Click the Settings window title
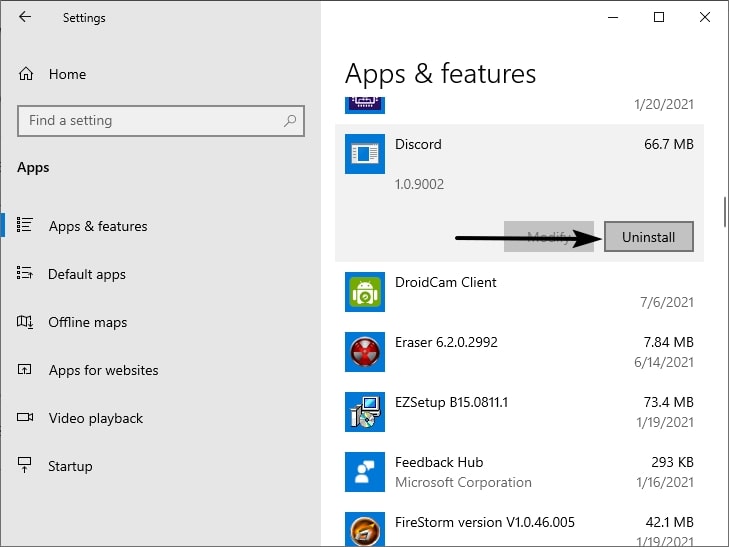Viewport: 729px width, 547px height. [84, 18]
